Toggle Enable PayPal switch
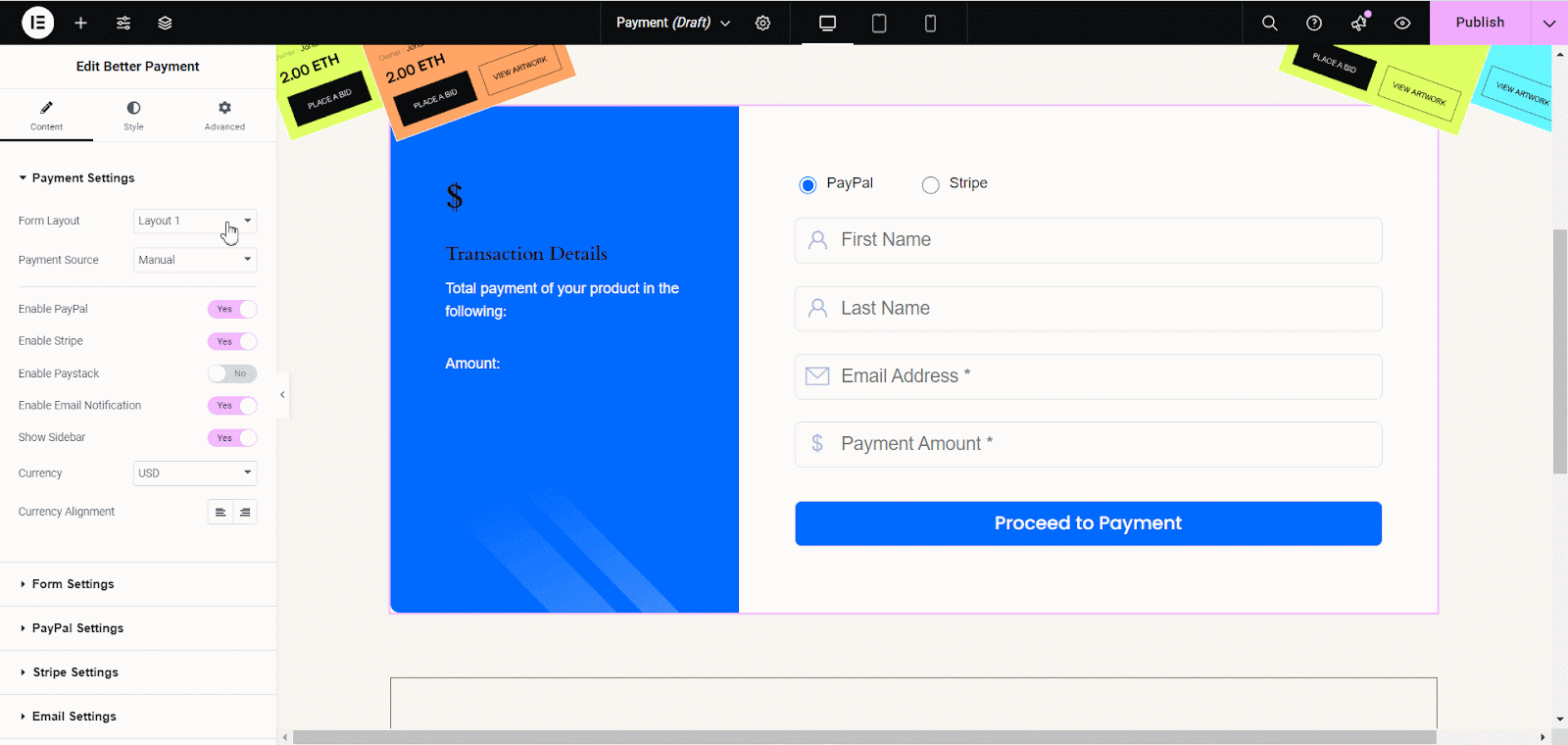Screen dimensions: 1568x745 pos(232,309)
